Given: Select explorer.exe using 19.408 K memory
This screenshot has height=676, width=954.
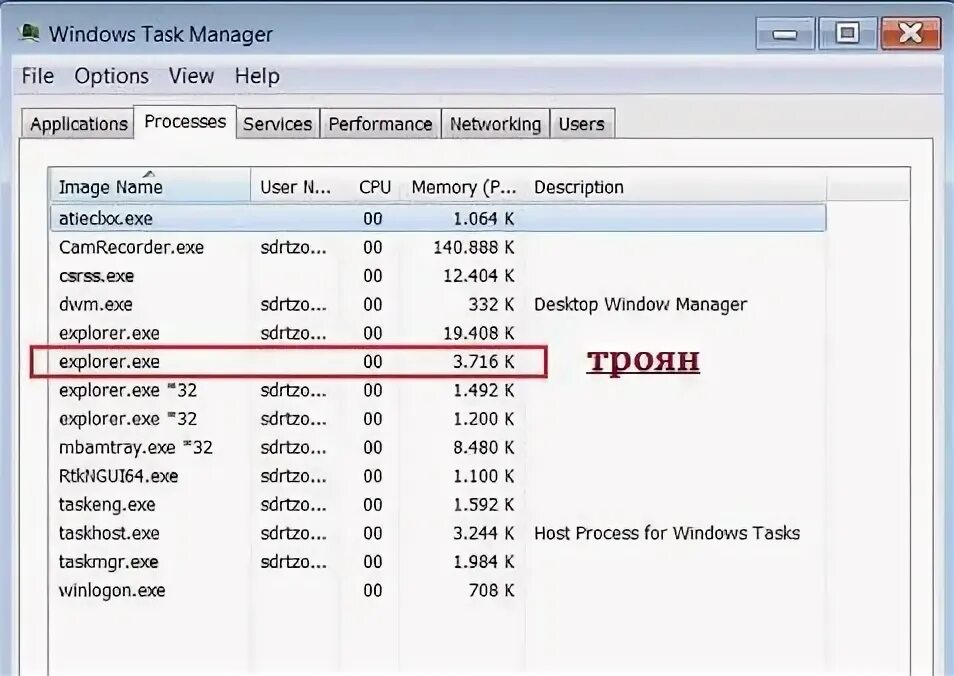Looking at the screenshot, I should (437, 333).
